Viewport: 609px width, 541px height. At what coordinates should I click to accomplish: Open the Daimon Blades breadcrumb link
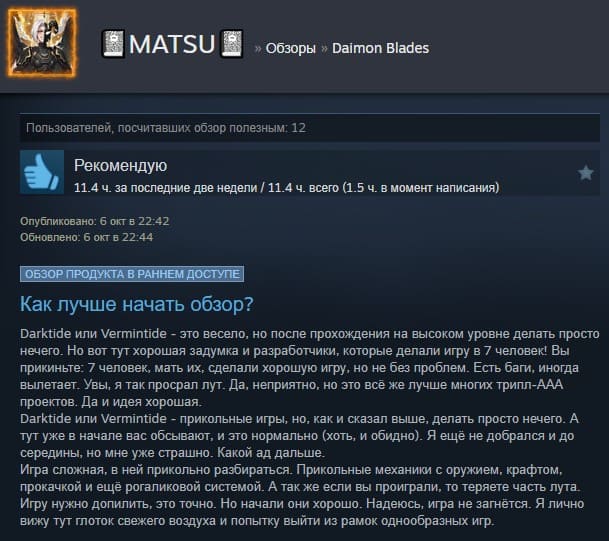tap(380, 48)
